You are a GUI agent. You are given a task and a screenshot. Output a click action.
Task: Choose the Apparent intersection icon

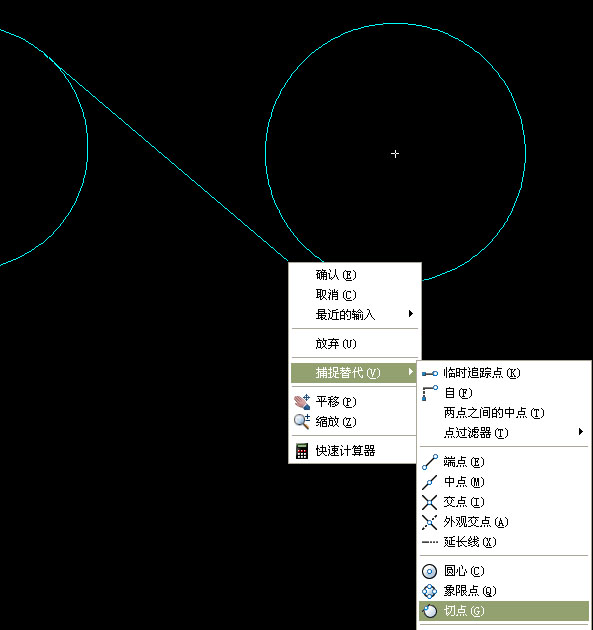click(x=429, y=522)
